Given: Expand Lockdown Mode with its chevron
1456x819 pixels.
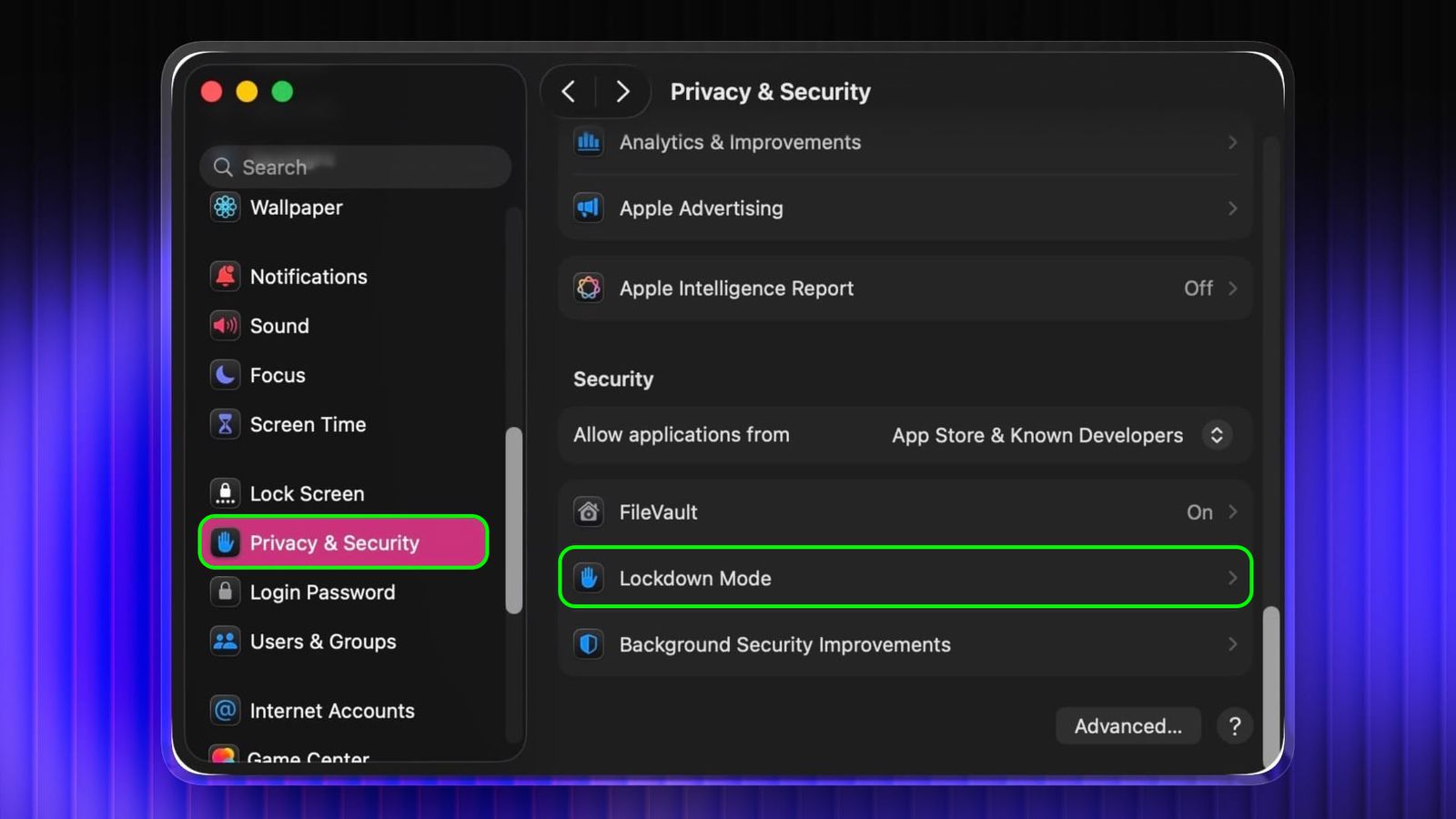Looking at the screenshot, I should coord(1232,578).
